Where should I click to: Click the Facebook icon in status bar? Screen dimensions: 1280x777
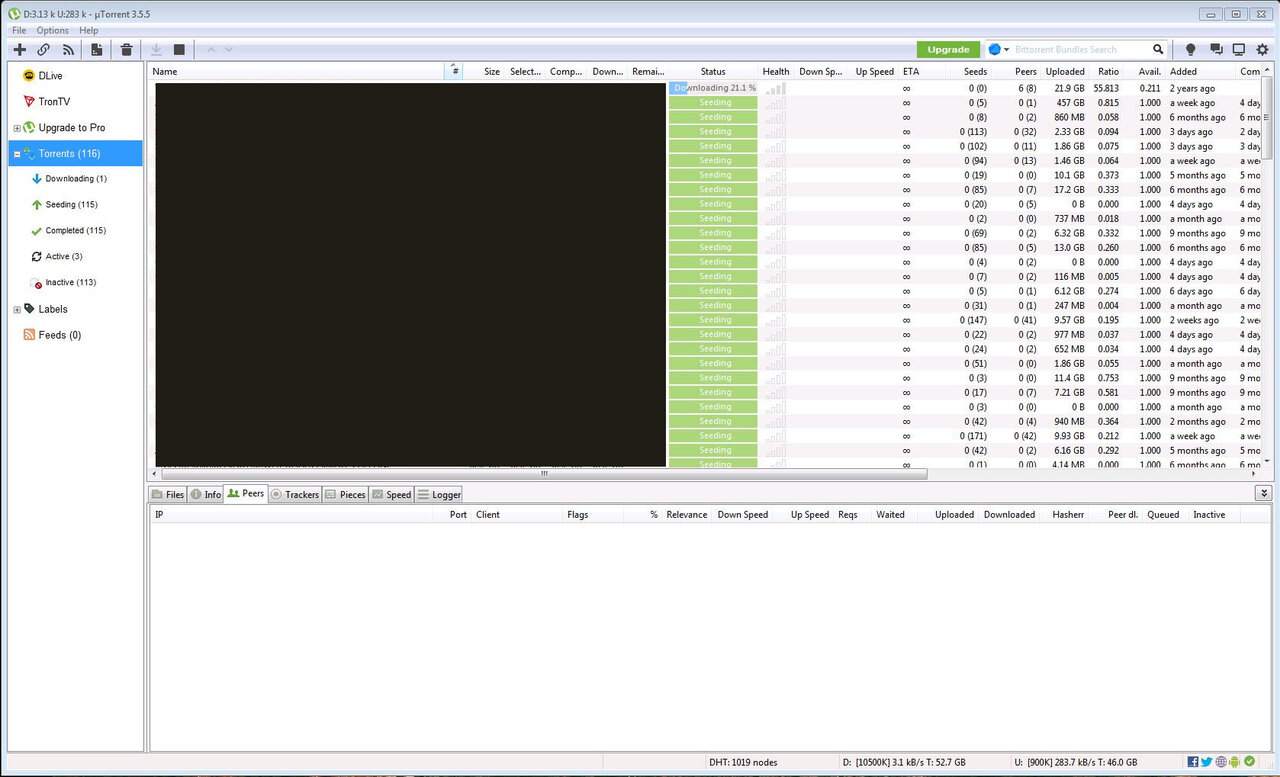[x=1193, y=762]
